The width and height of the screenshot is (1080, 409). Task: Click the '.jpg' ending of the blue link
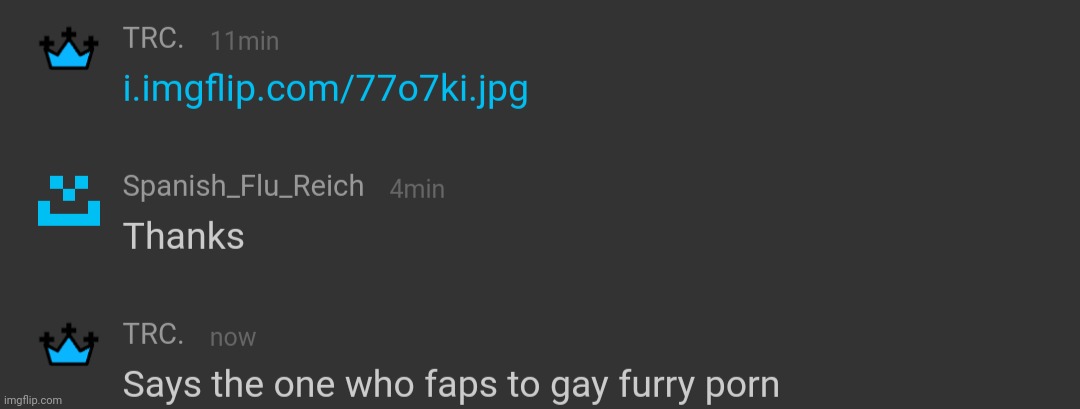click(x=501, y=90)
